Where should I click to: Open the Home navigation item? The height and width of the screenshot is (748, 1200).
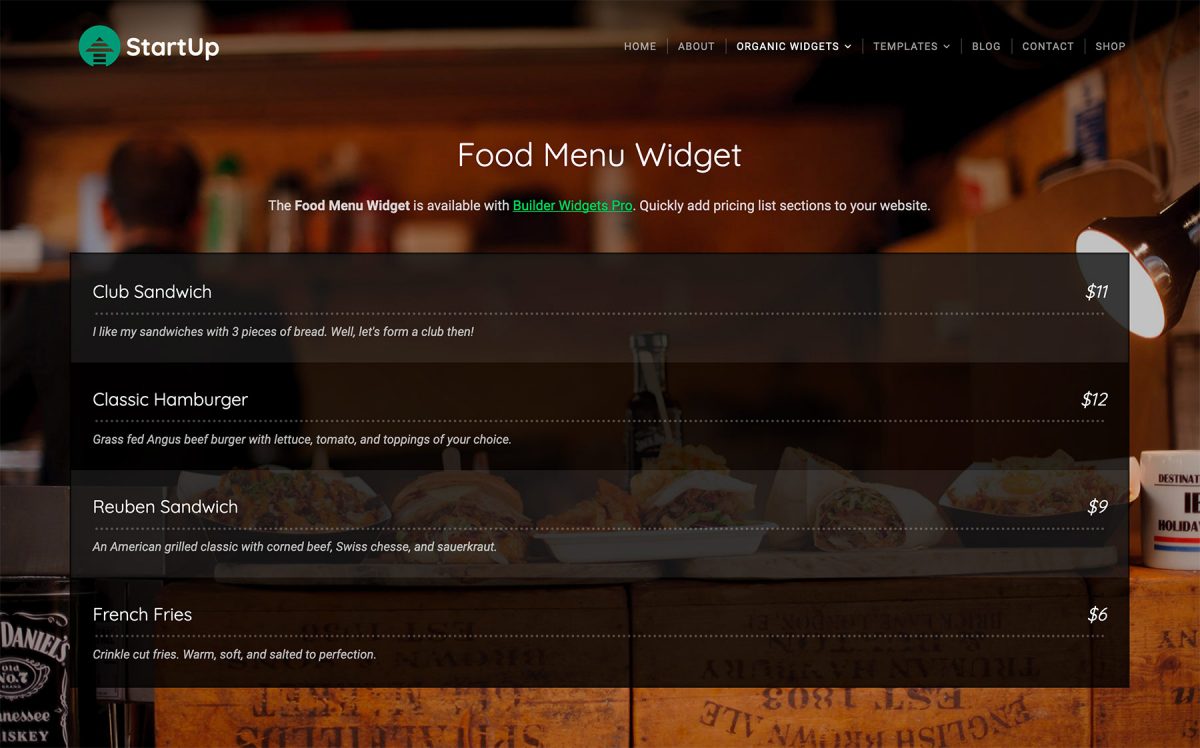click(x=640, y=46)
